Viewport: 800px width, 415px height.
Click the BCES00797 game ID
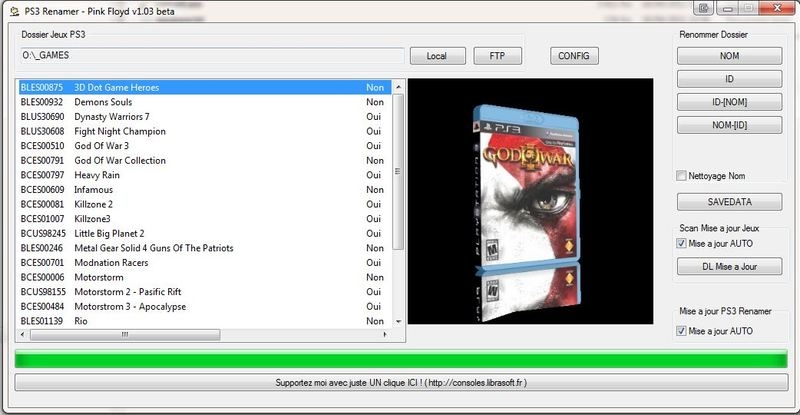[x=42, y=175]
